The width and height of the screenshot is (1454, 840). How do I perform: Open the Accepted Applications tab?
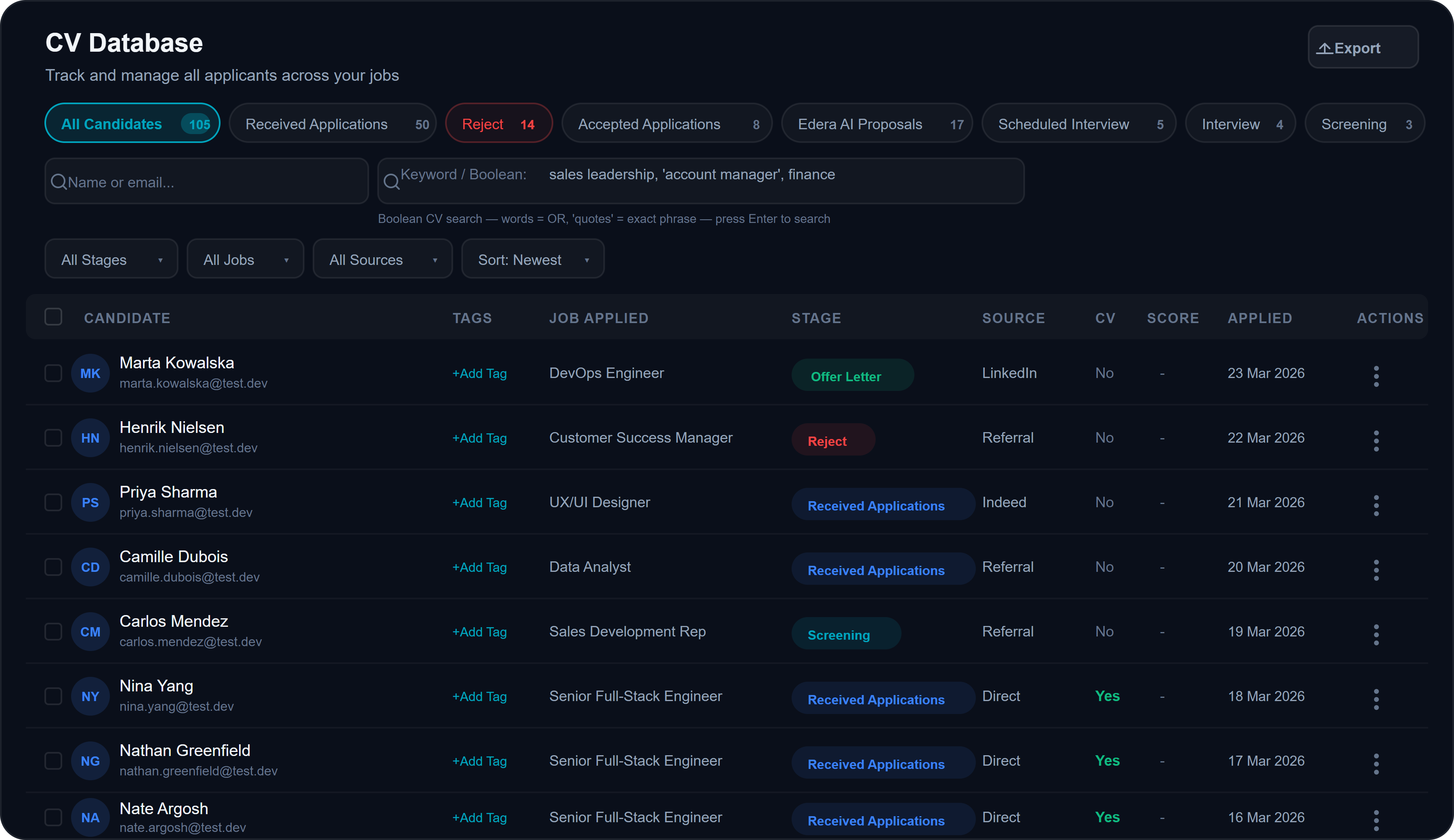666,124
